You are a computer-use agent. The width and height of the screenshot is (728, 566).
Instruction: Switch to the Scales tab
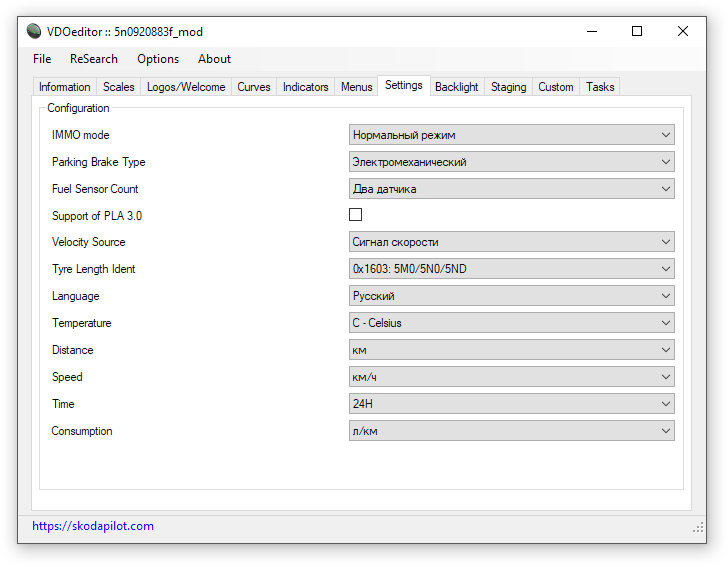click(x=118, y=87)
